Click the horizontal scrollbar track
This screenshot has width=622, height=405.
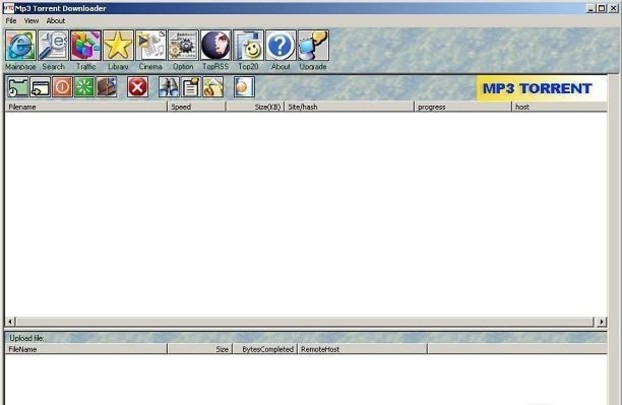click(x=305, y=322)
